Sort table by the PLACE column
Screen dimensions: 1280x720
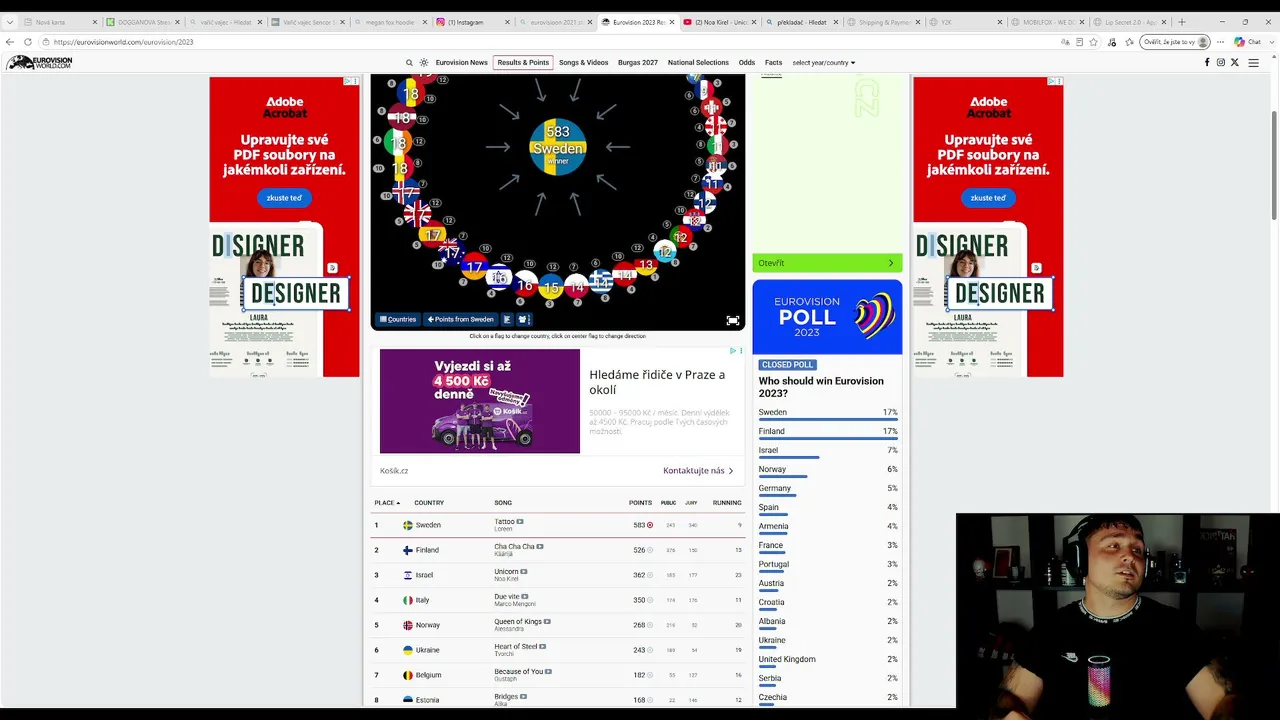[x=387, y=503]
